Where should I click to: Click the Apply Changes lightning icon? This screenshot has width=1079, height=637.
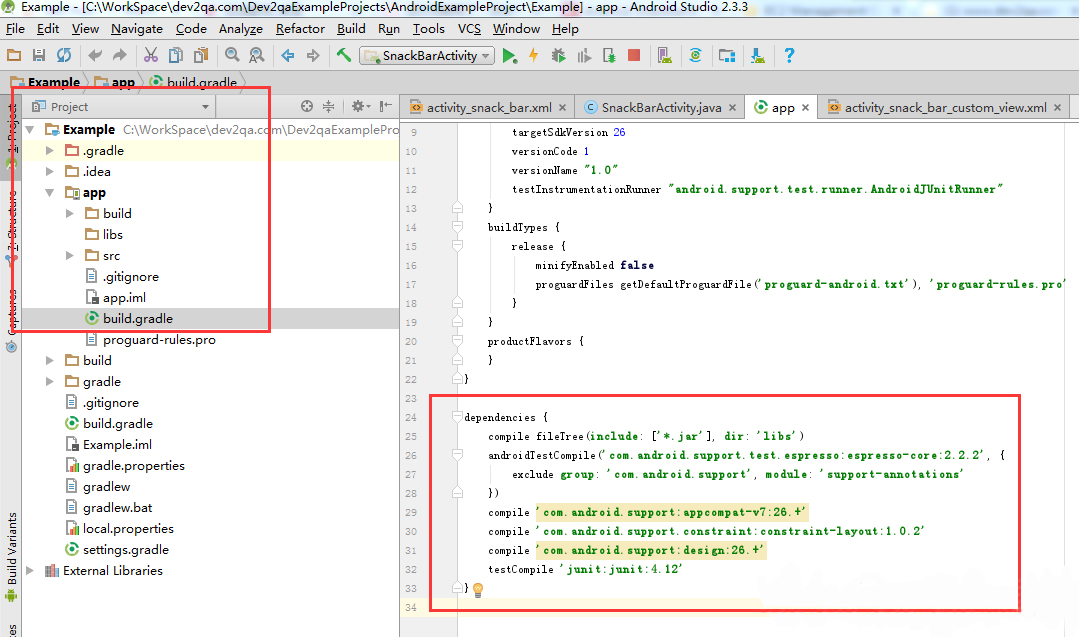pyautogui.click(x=534, y=56)
